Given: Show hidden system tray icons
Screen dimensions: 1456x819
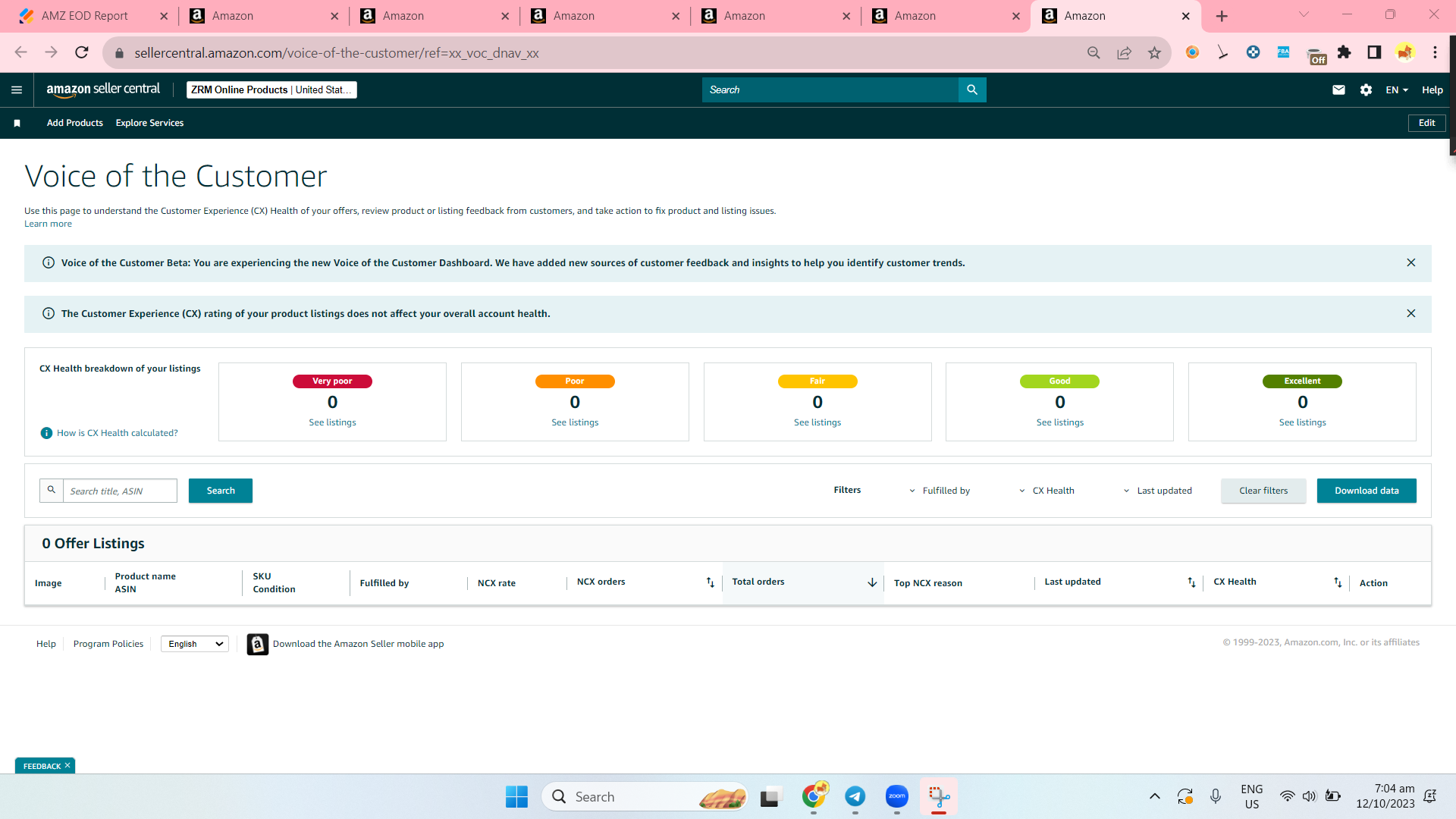Looking at the screenshot, I should [x=1154, y=796].
